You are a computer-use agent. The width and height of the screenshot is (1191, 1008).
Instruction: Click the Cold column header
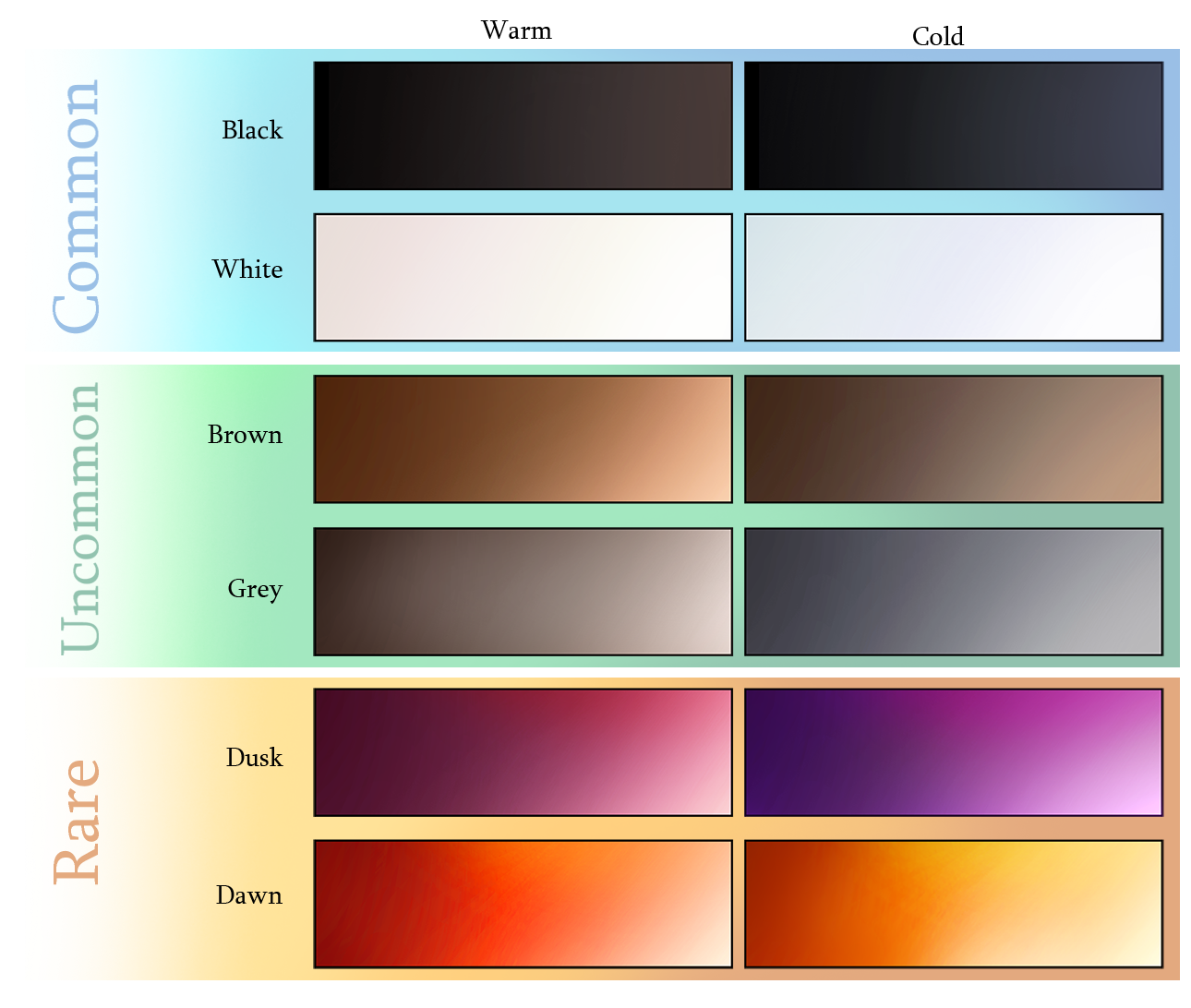[x=938, y=37]
